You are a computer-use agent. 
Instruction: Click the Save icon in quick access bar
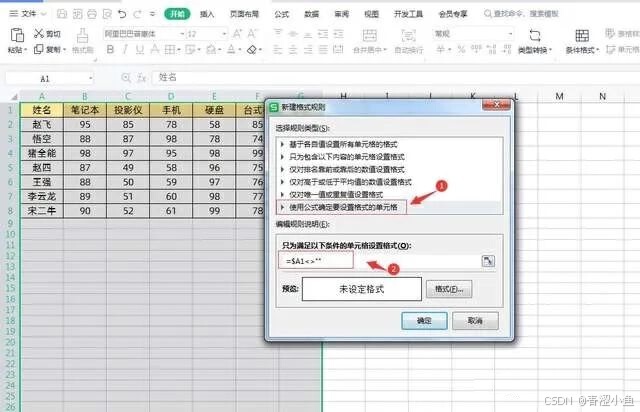point(62,14)
